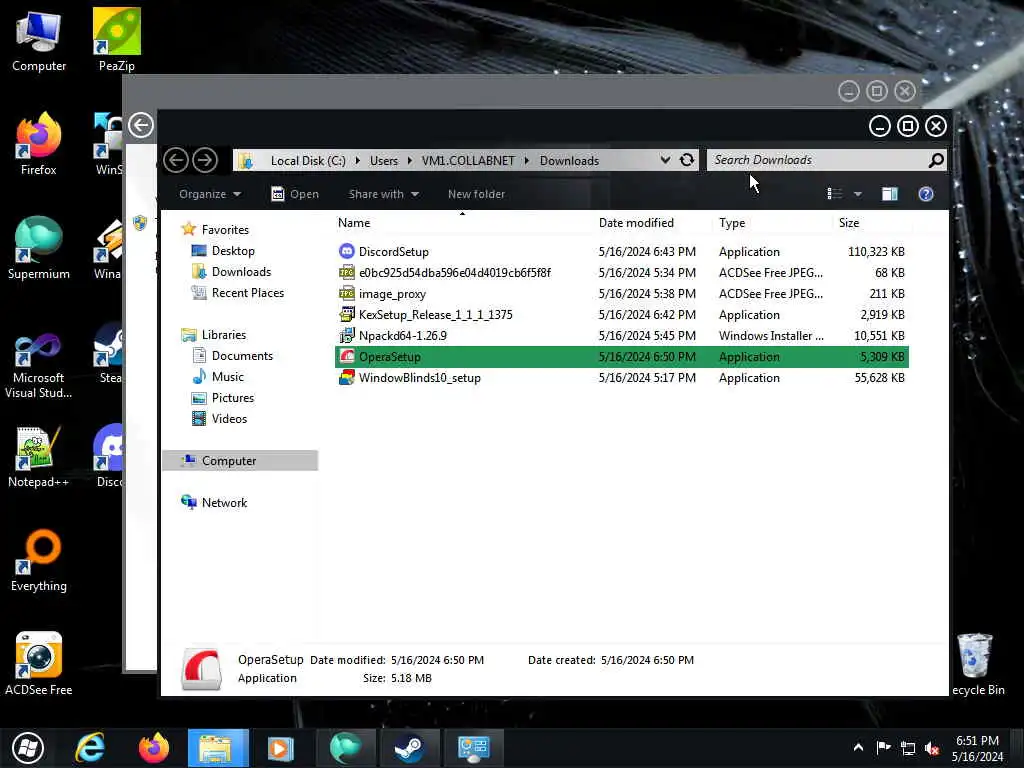Show hidden tray icons arrow
This screenshot has width=1024, height=768.
tap(858, 748)
